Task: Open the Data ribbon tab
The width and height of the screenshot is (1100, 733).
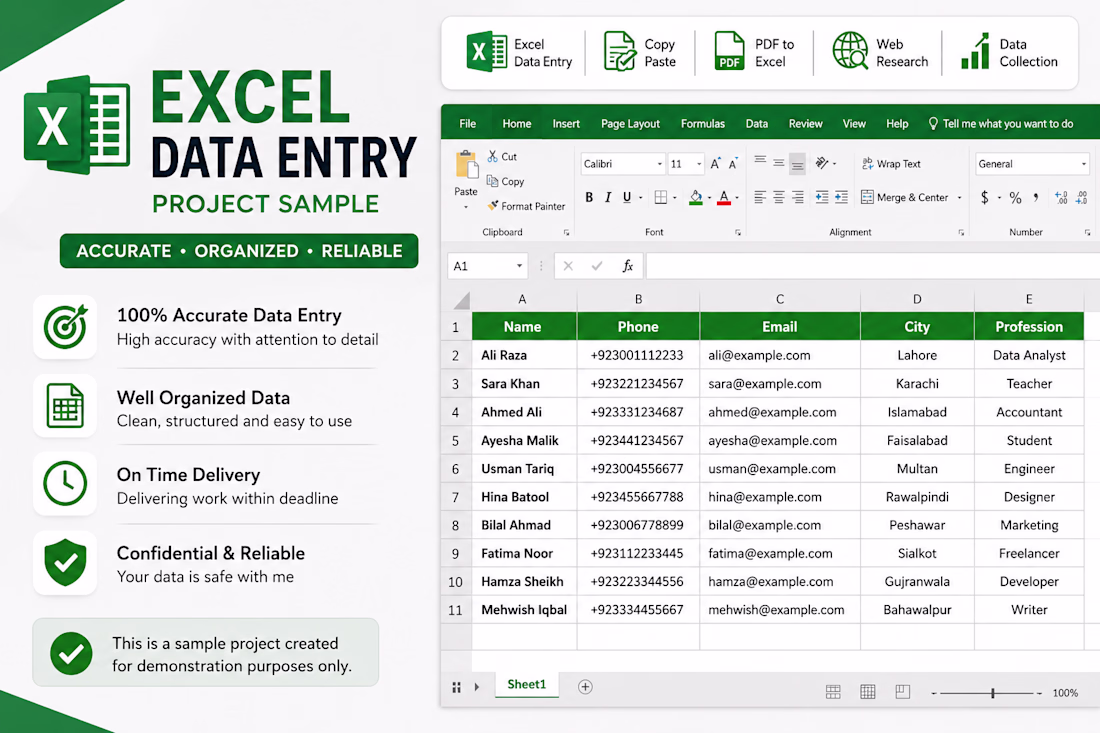Action: 756,123
